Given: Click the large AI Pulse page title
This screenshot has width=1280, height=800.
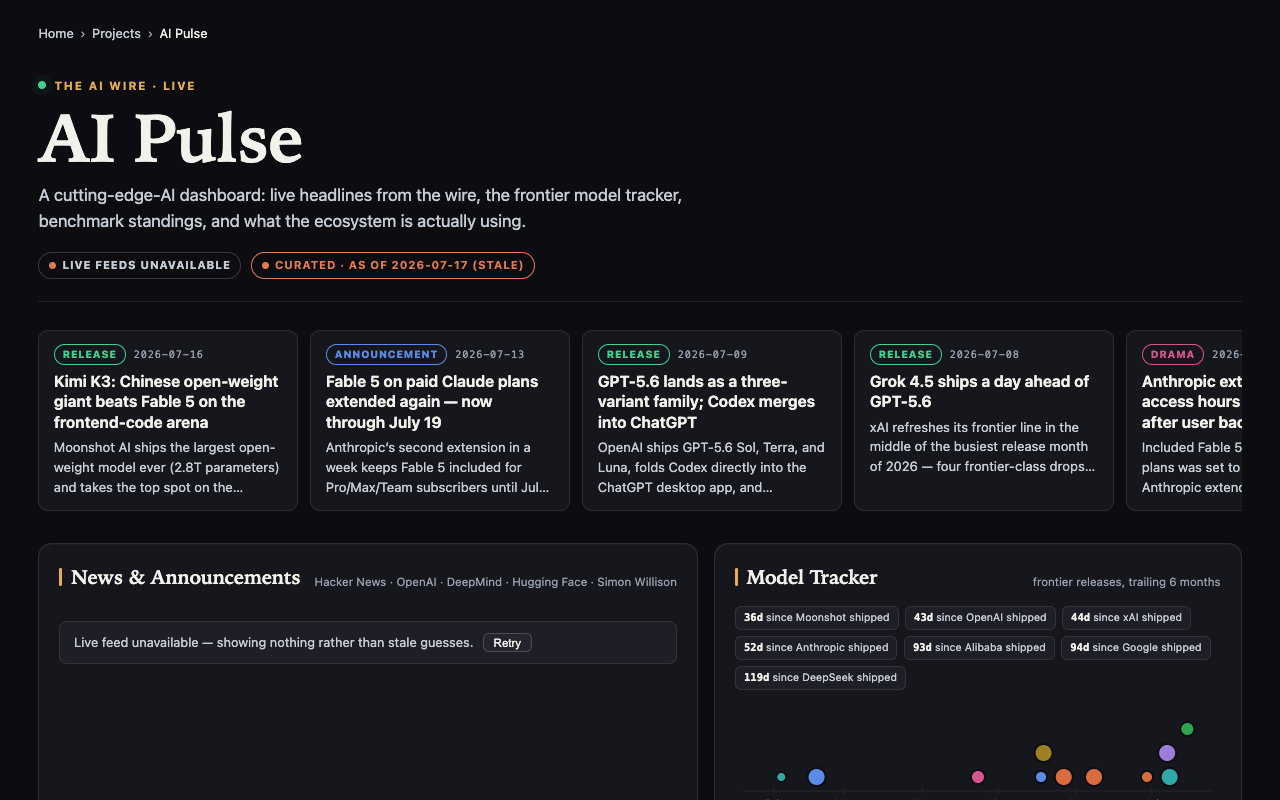Looking at the screenshot, I should point(171,137).
